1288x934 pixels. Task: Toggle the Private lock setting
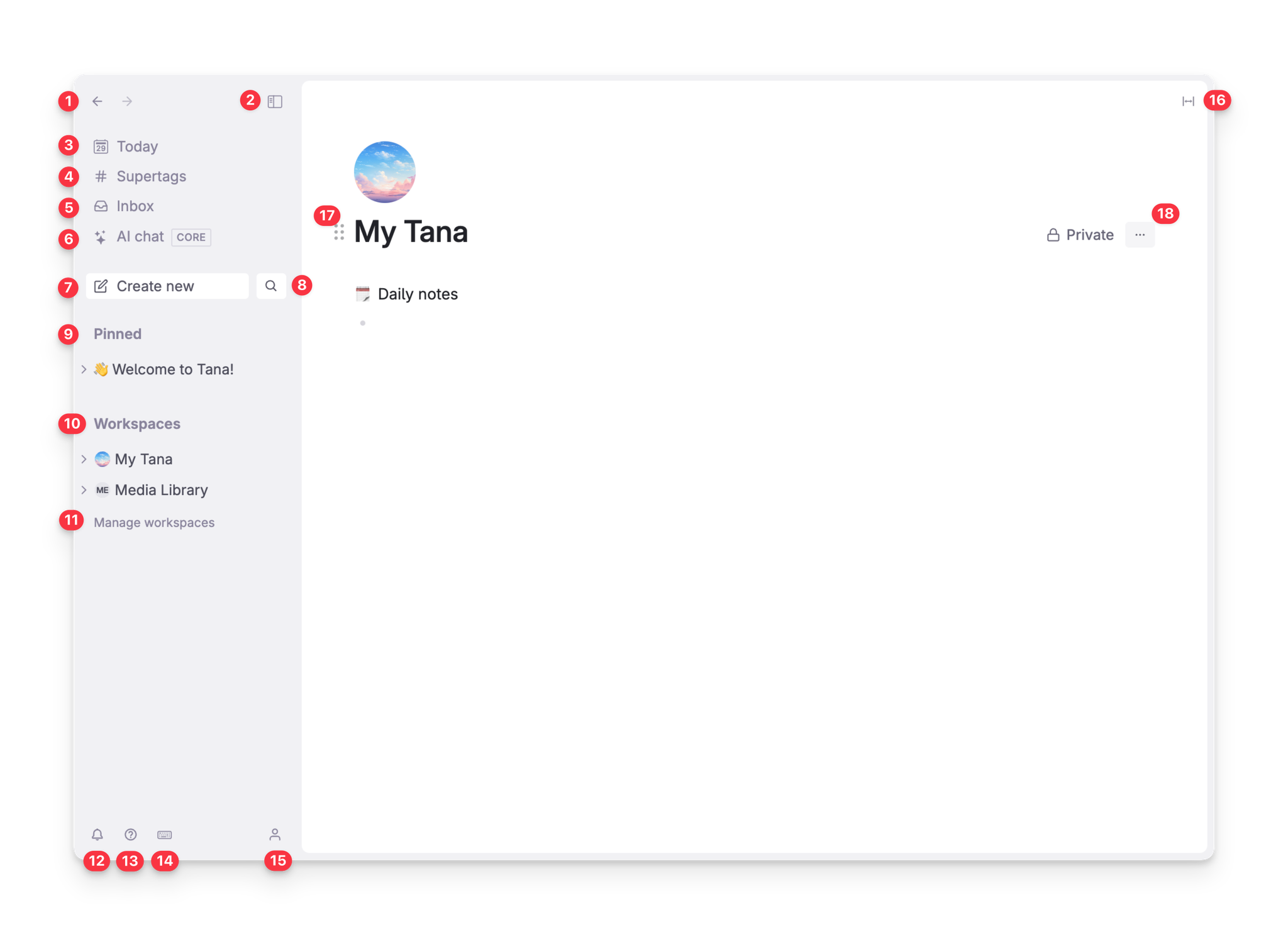click(1080, 235)
